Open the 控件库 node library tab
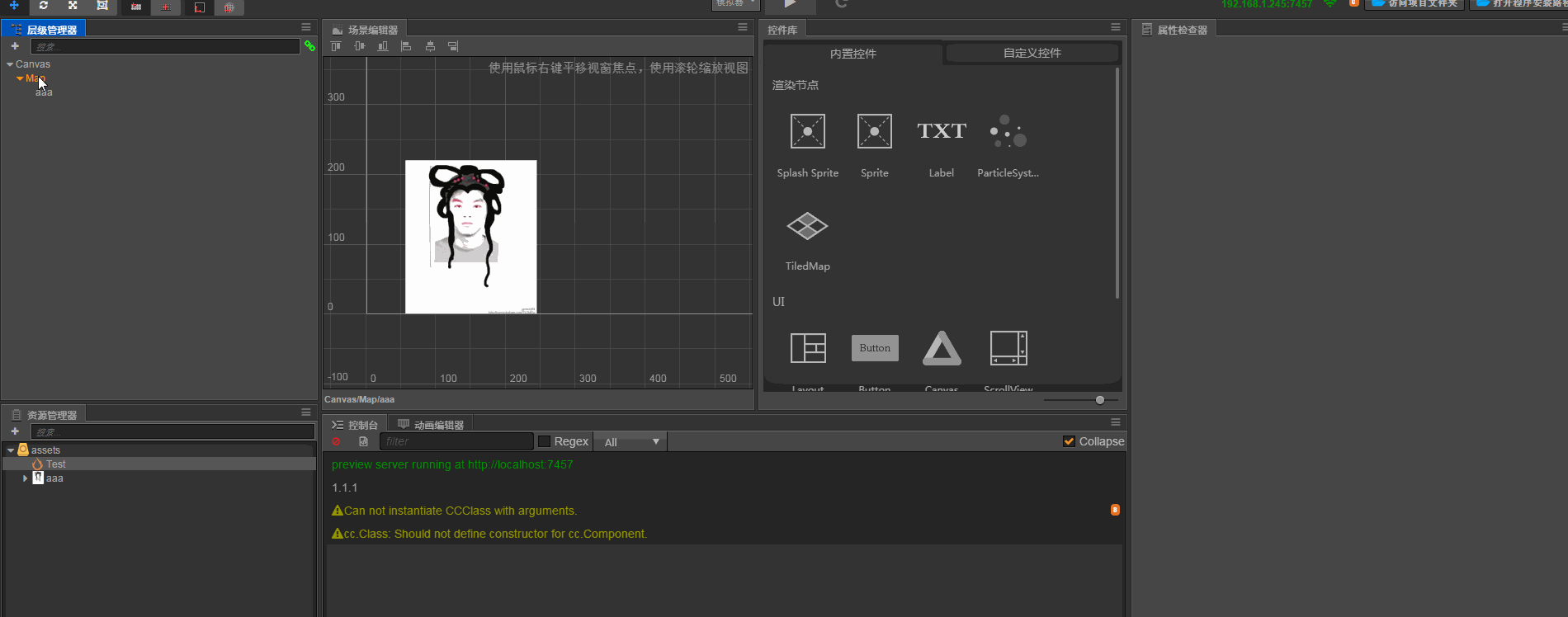 coord(782,30)
